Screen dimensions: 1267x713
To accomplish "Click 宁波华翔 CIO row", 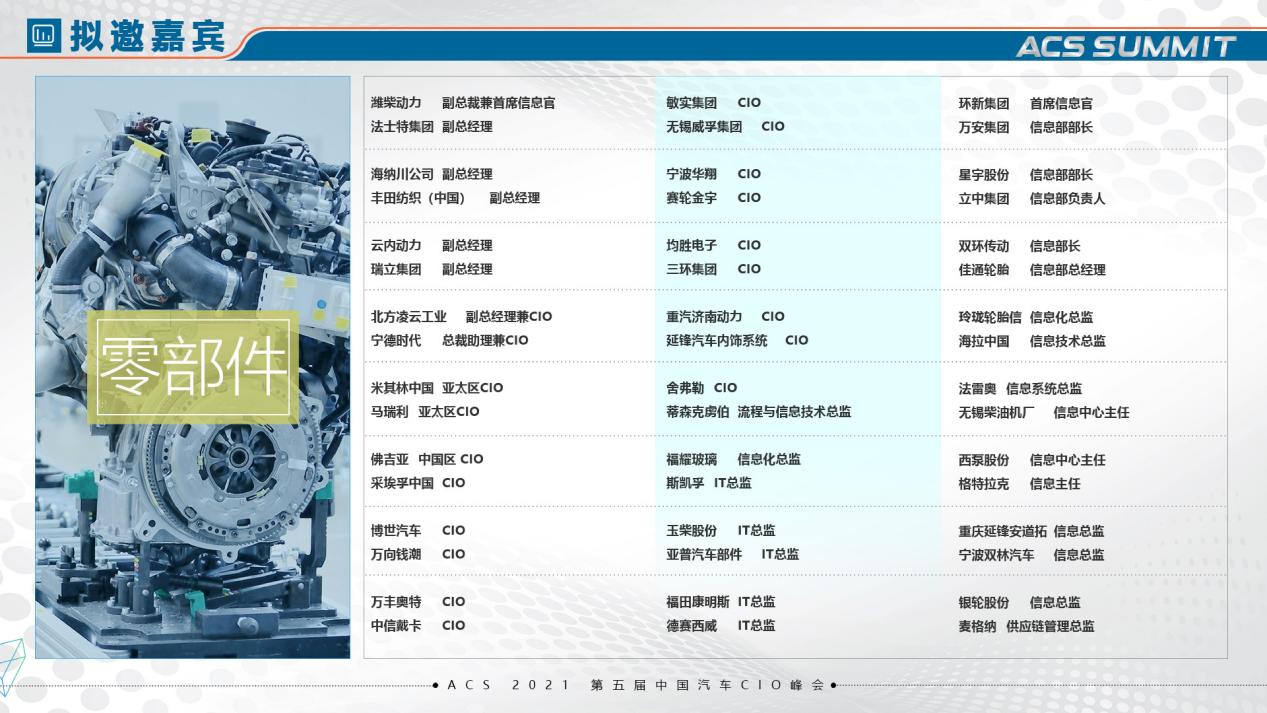I will (x=714, y=174).
